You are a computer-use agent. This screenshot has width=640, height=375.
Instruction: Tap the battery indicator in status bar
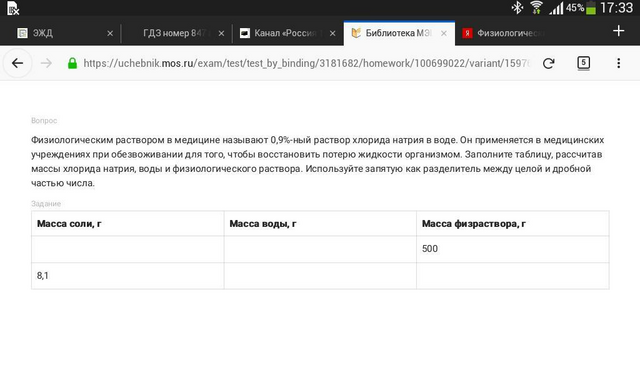[x=591, y=8]
